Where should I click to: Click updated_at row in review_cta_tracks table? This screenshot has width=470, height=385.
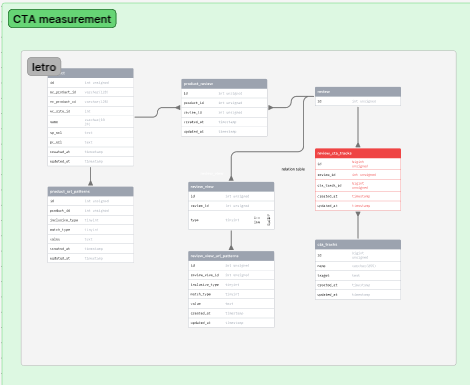click(x=358, y=206)
